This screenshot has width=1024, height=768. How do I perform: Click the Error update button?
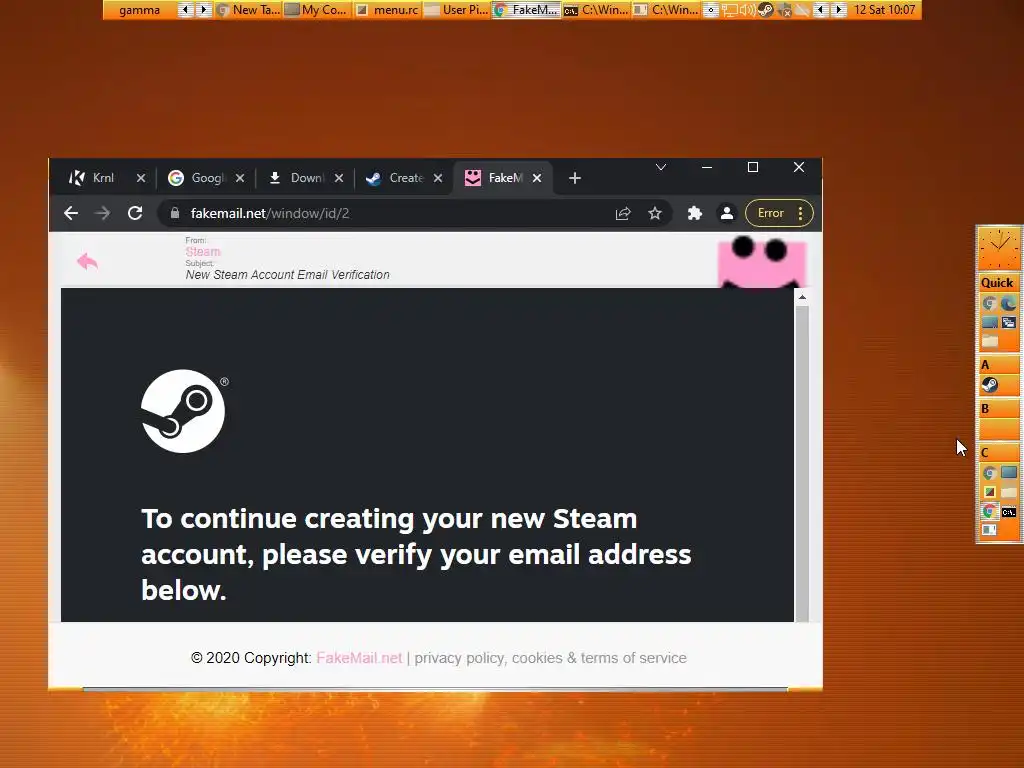point(771,213)
